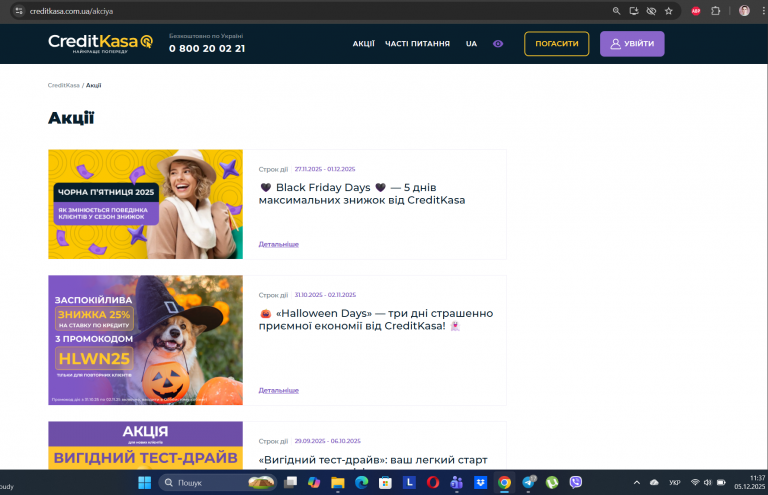The width and height of the screenshot is (768, 495).
Task: Open uTorrent from the taskbar
Action: point(552,483)
